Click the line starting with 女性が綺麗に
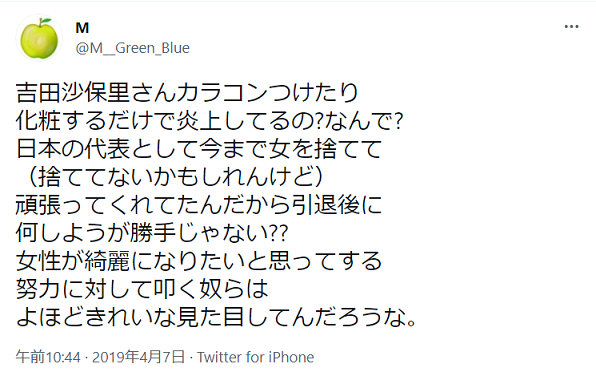The width and height of the screenshot is (596, 372). pos(199,261)
